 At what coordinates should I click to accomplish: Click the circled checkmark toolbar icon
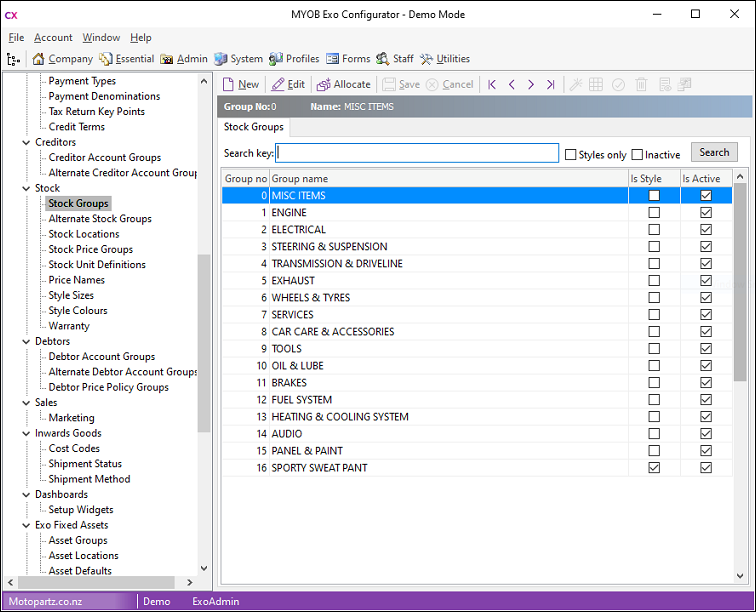click(618, 85)
